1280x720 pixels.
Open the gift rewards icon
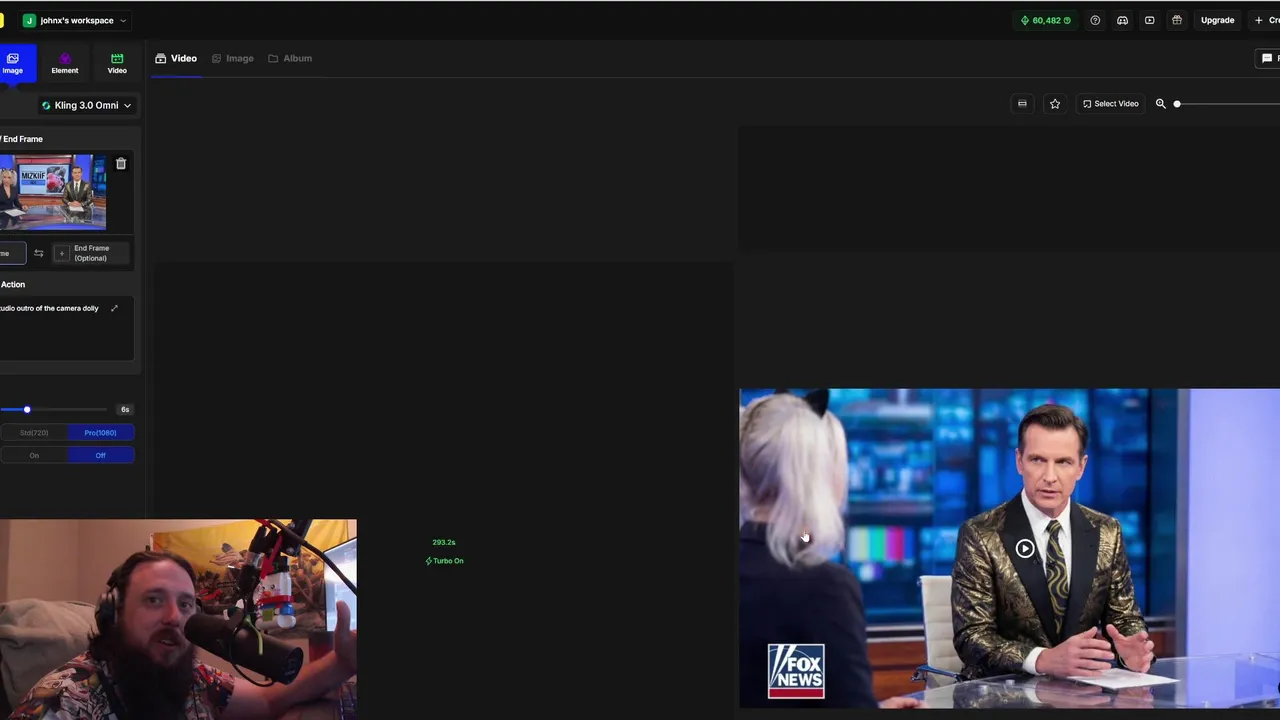1177,20
